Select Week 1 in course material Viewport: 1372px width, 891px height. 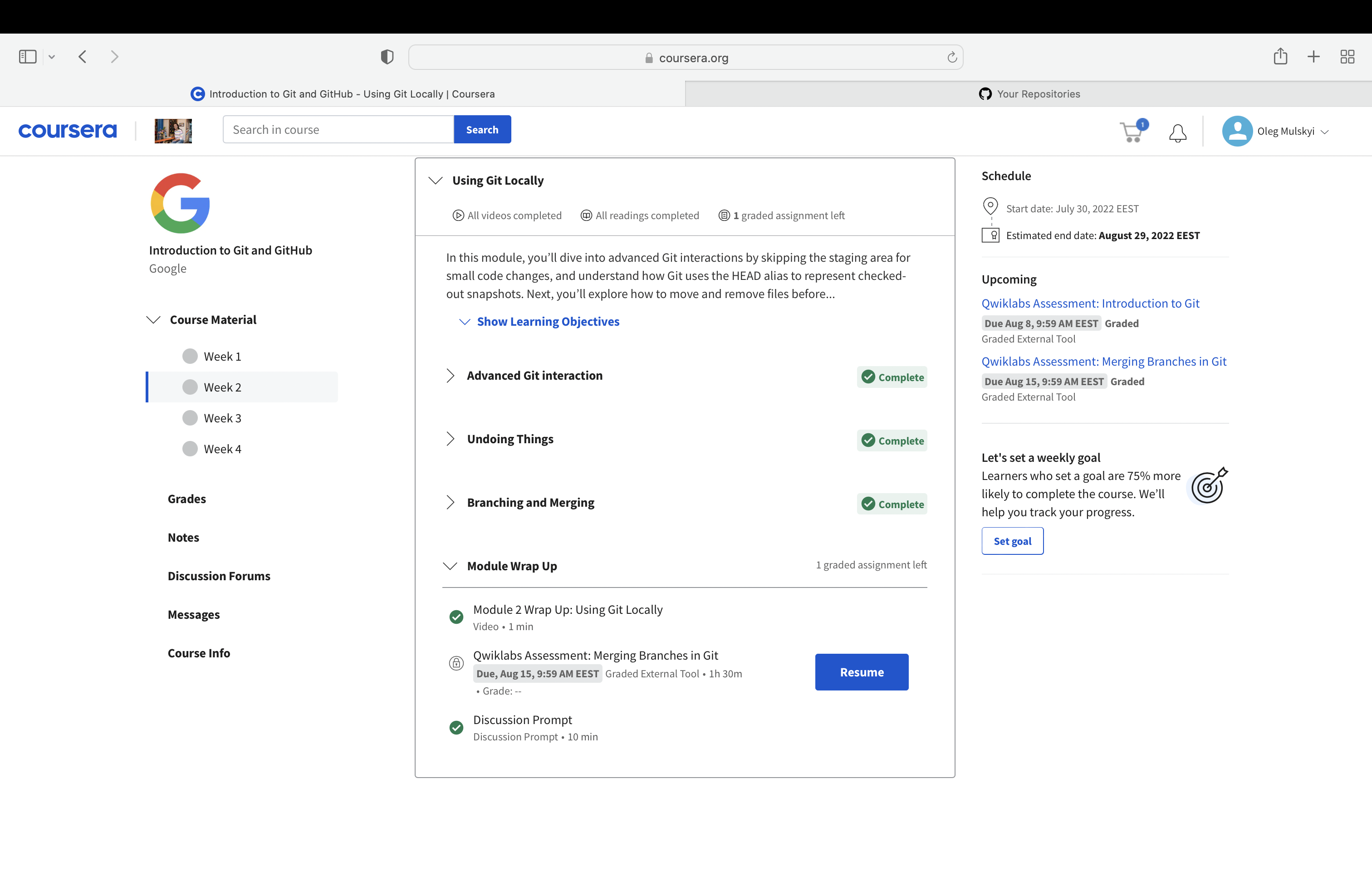(x=222, y=357)
